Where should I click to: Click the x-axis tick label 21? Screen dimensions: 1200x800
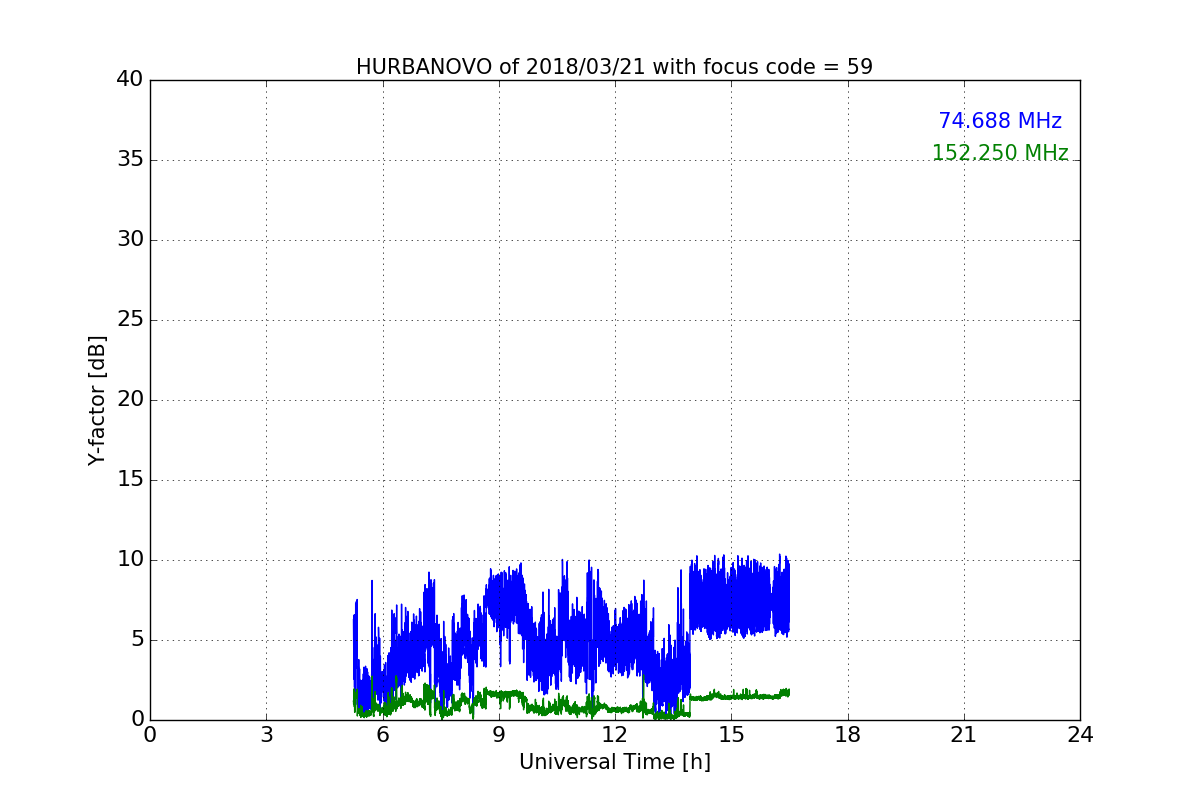click(x=964, y=735)
